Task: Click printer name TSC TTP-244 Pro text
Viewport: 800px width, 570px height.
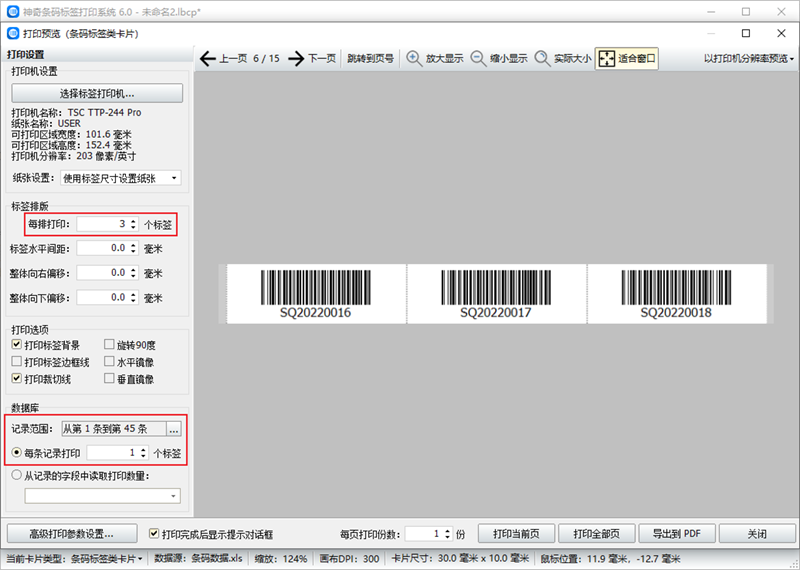Action: 105,112
